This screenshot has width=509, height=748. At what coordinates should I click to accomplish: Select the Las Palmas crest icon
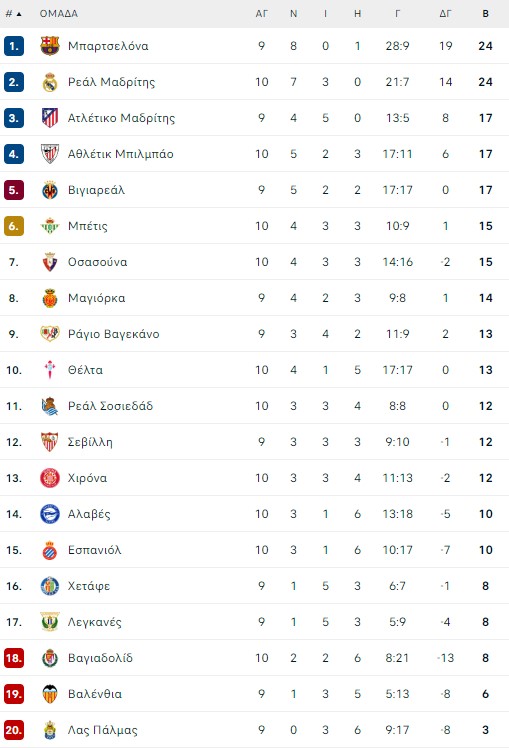50,730
